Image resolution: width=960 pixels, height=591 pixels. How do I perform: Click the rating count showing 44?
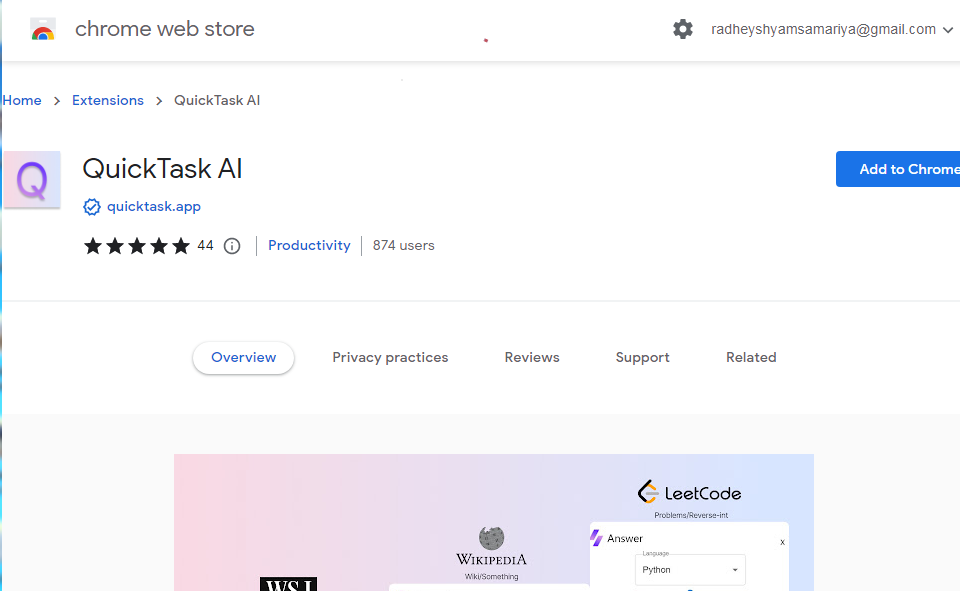coord(205,245)
